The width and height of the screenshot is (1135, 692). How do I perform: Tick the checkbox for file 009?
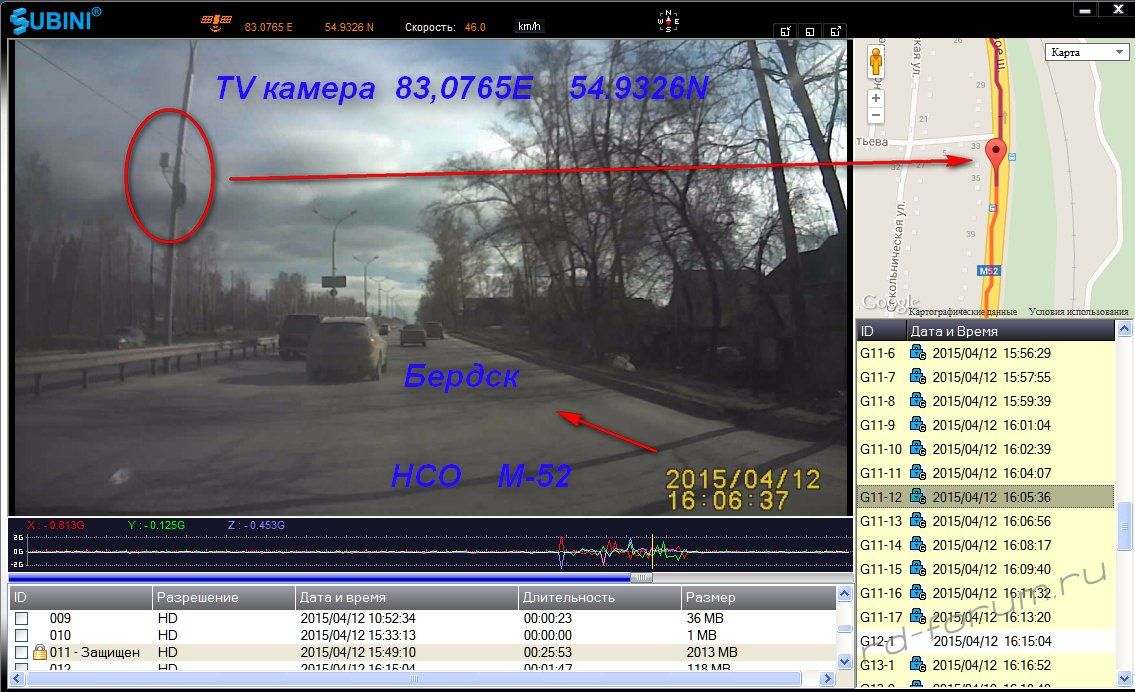tap(21, 619)
